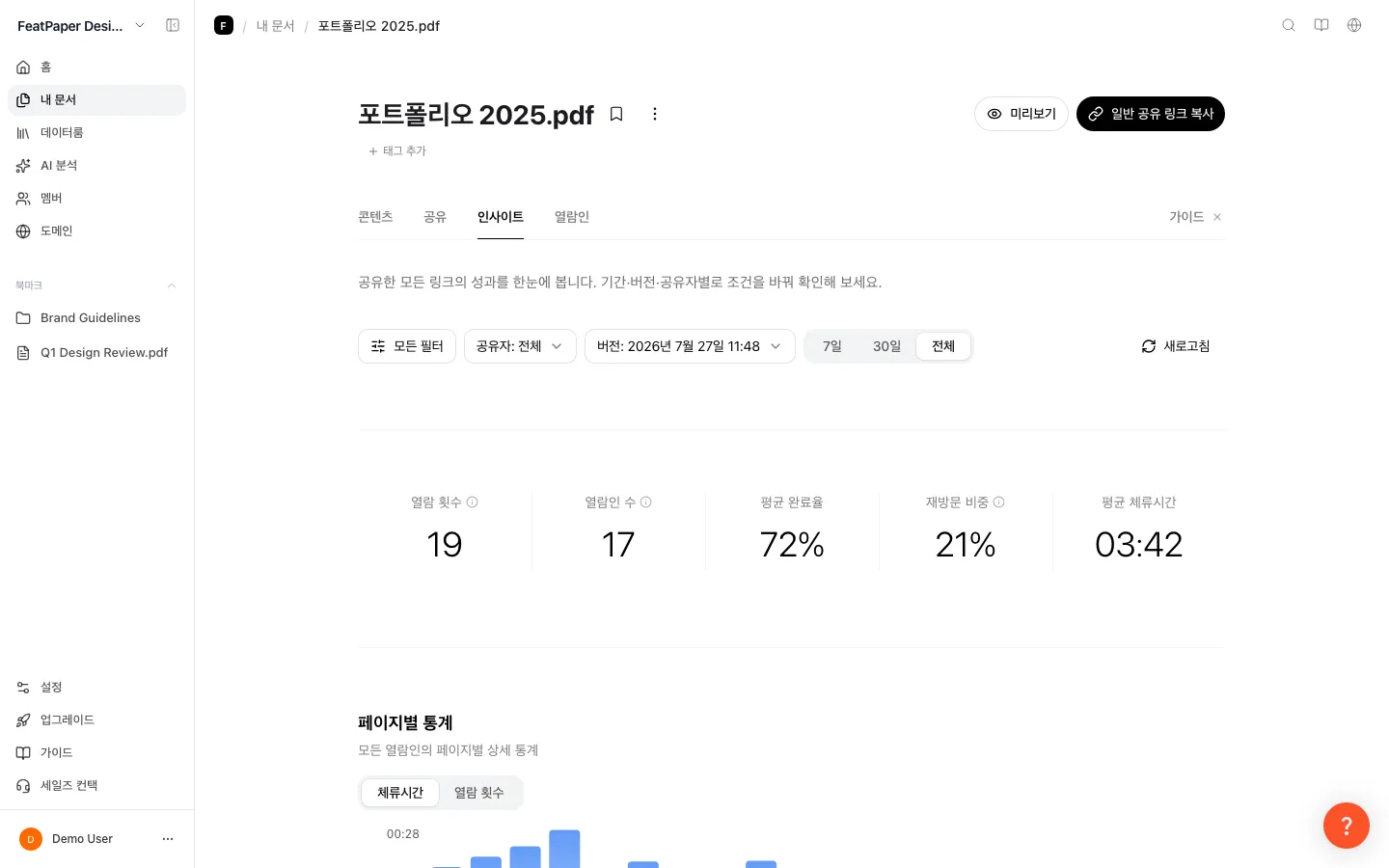Screen dimensions: 1389x868
Task: Open 가이드 in the bottom sidebar
Action: pos(96,753)
